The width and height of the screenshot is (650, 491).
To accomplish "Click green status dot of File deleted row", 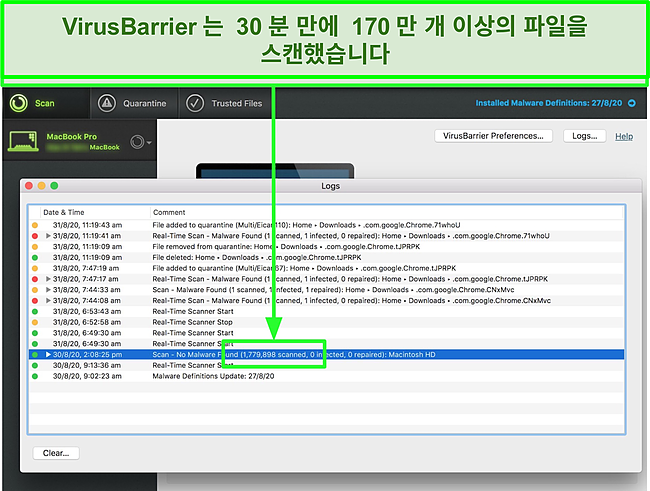I will 35,258.
